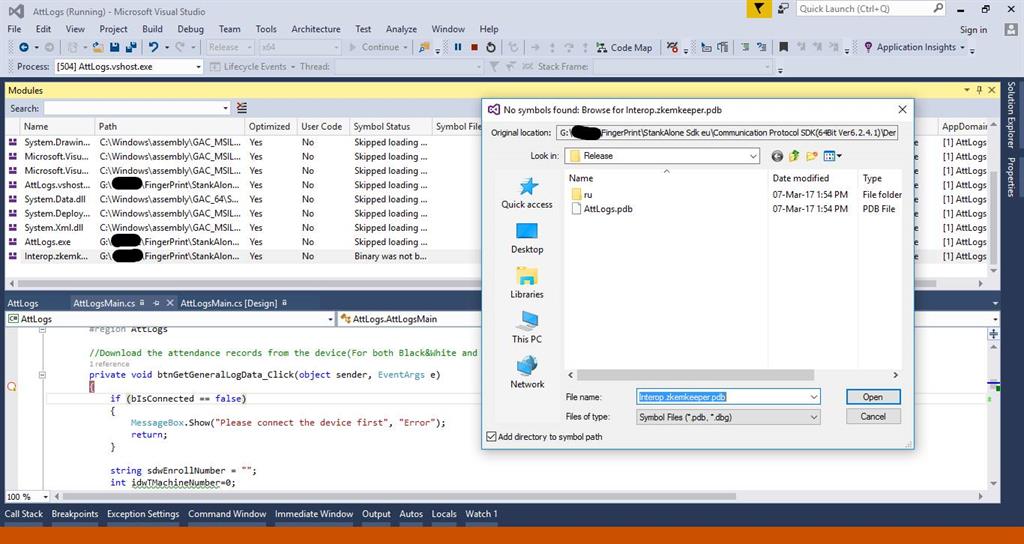Viewport: 1024px width, 544px height.
Task: Open the File name combo box arrow
Action: pyautogui.click(x=814, y=397)
